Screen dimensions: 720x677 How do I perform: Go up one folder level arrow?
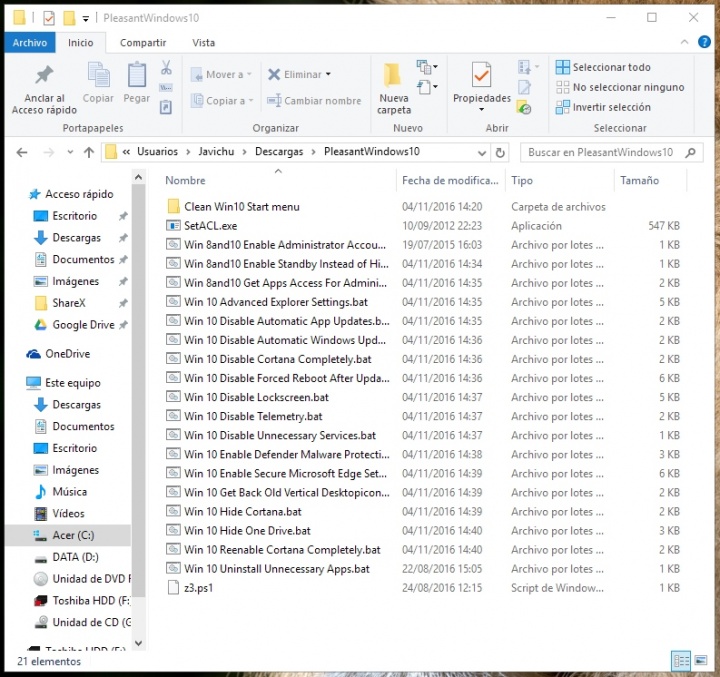(89, 152)
